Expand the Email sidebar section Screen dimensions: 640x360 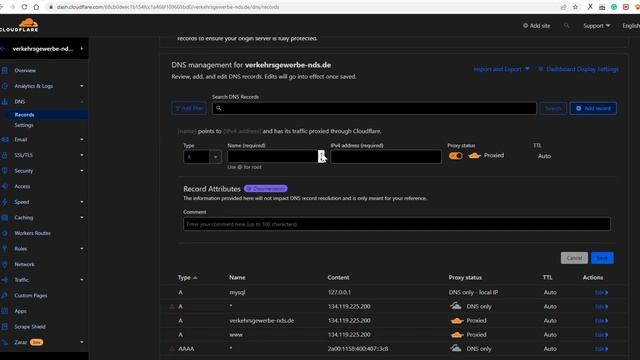[x=82, y=140]
